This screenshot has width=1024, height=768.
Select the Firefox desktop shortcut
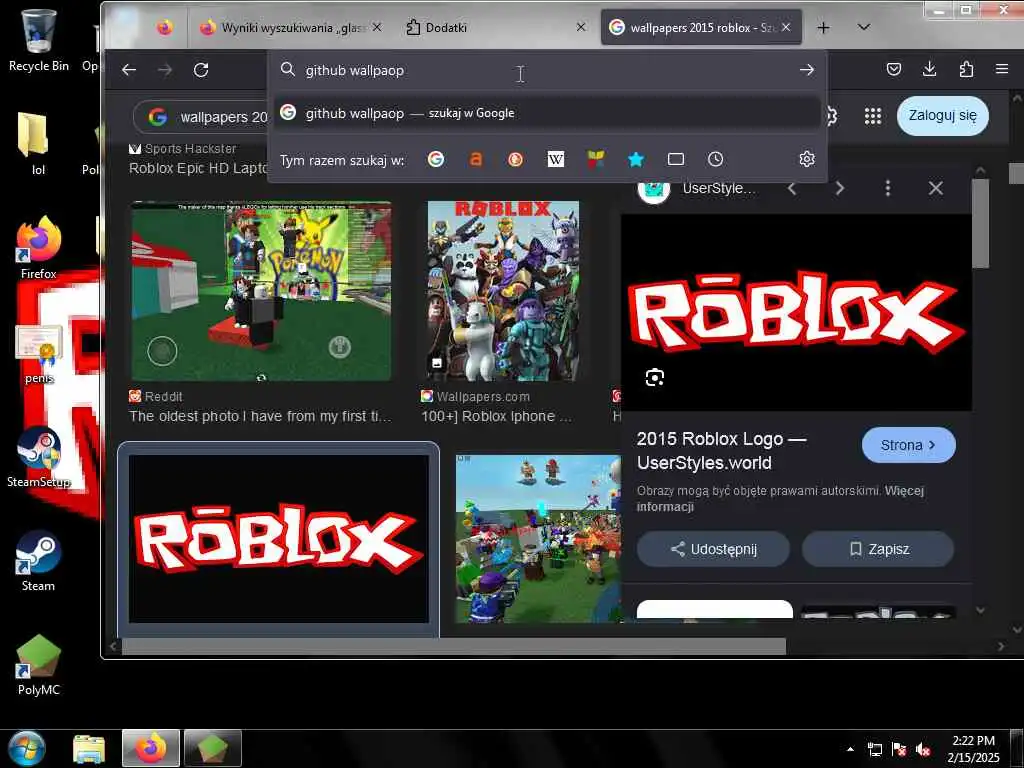click(39, 248)
